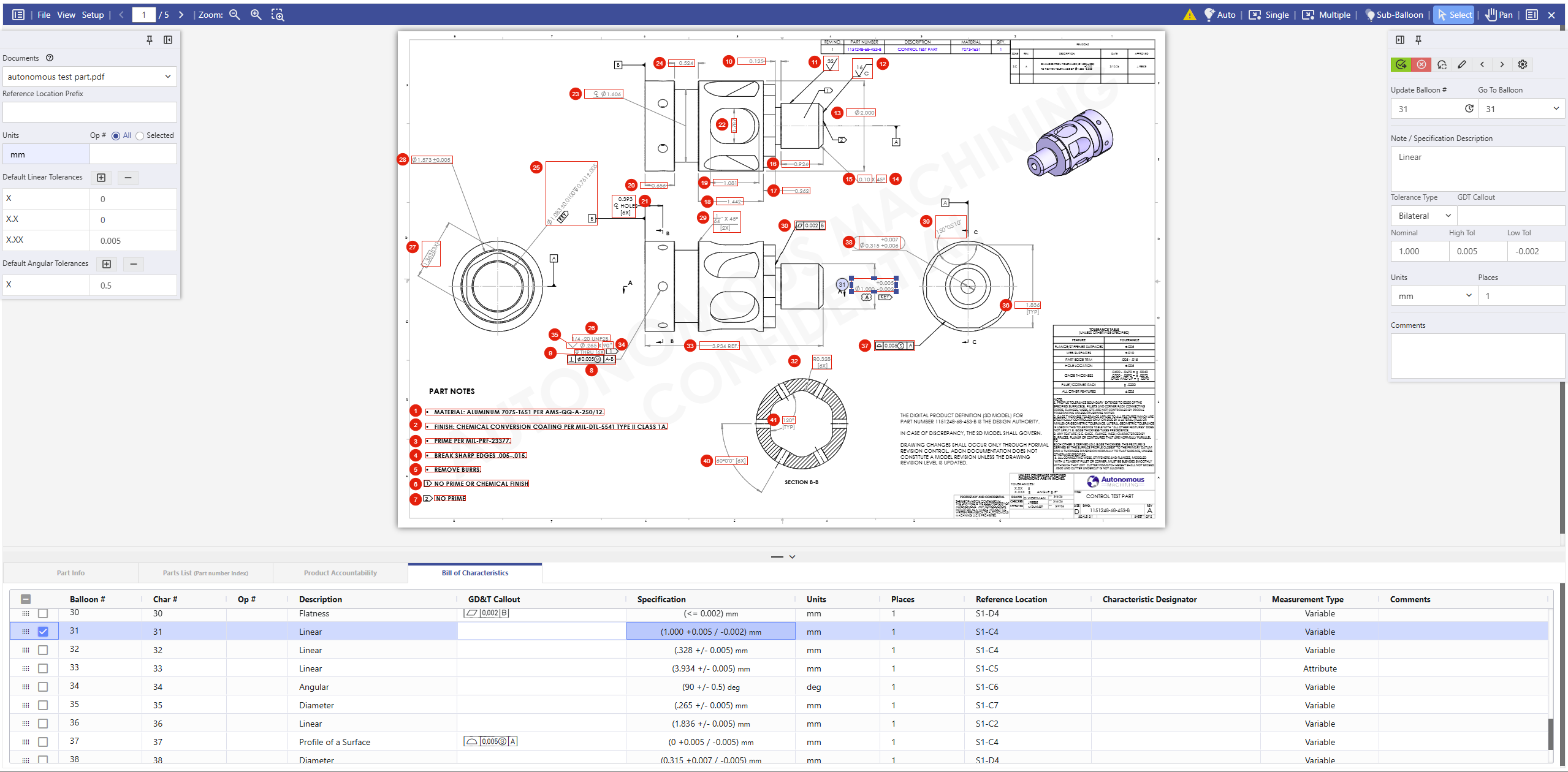This screenshot has height=772, width=1568.
Task: Pin the Documents panel with the pin icon
Action: click(x=149, y=40)
